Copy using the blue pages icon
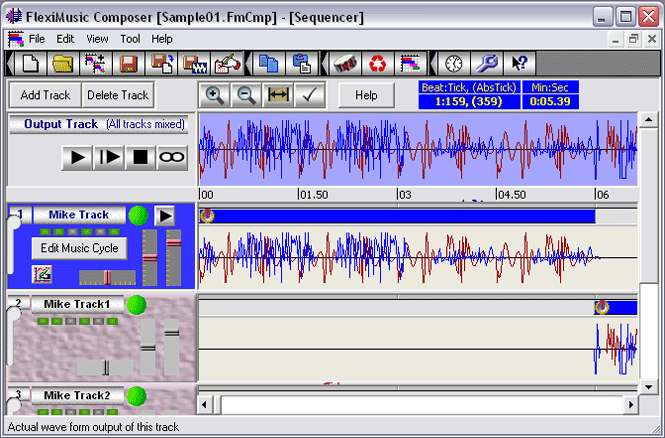665x438 pixels. pos(268,64)
